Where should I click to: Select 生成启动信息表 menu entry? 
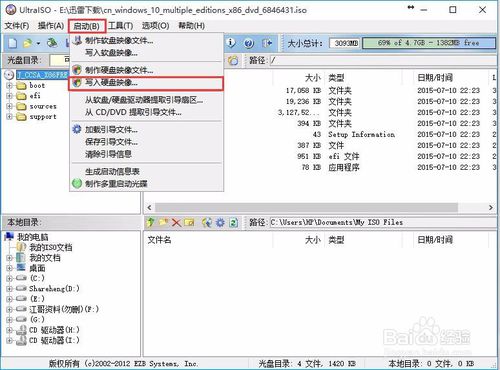[x=147, y=171]
